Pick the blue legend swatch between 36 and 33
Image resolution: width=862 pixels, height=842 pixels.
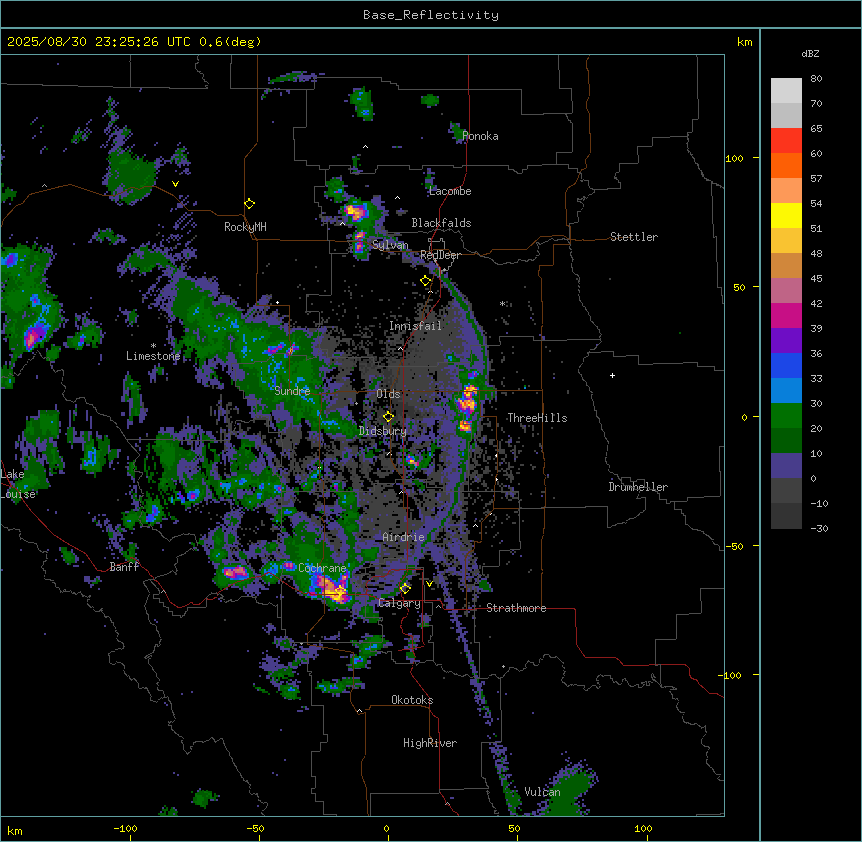click(786, 365)
